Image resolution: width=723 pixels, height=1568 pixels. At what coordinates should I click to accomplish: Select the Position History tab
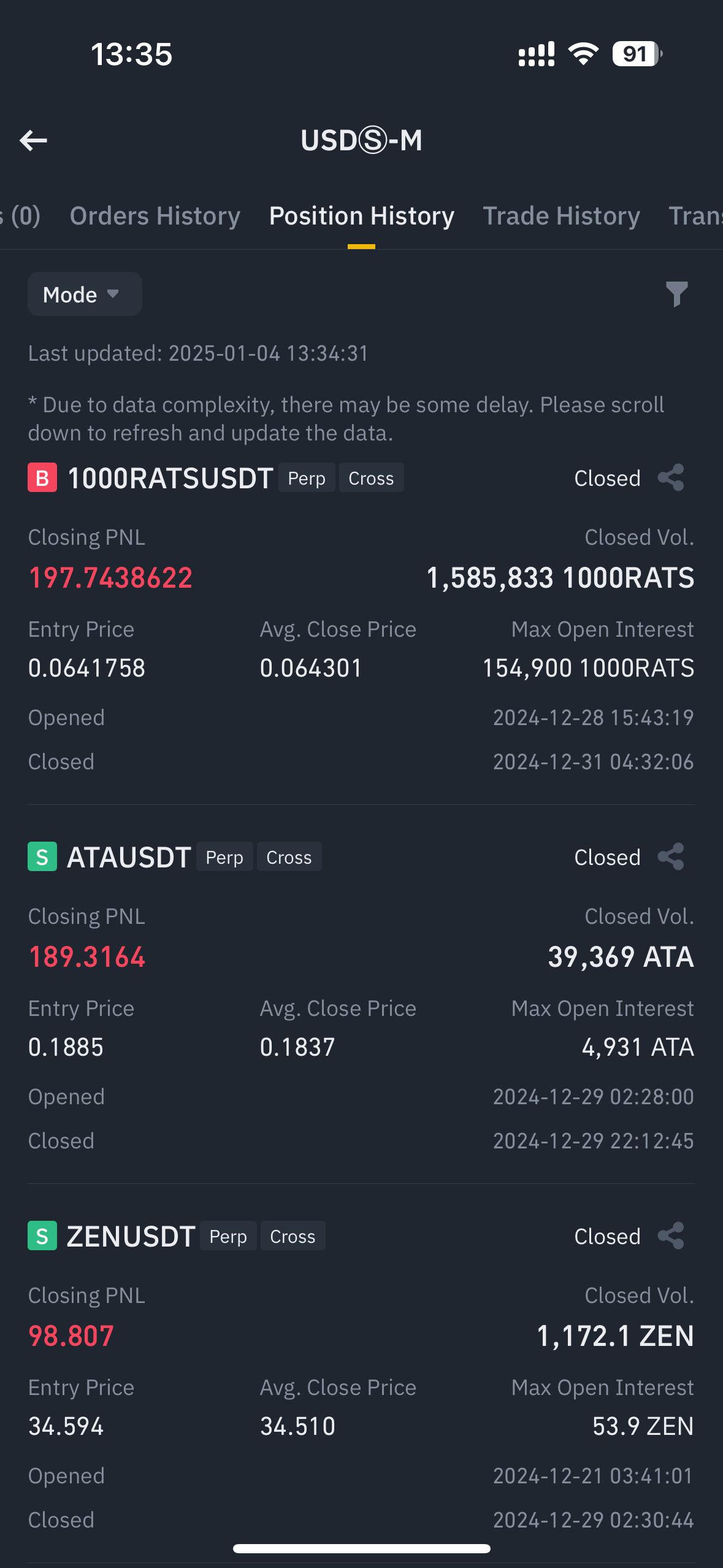(361, 216)
